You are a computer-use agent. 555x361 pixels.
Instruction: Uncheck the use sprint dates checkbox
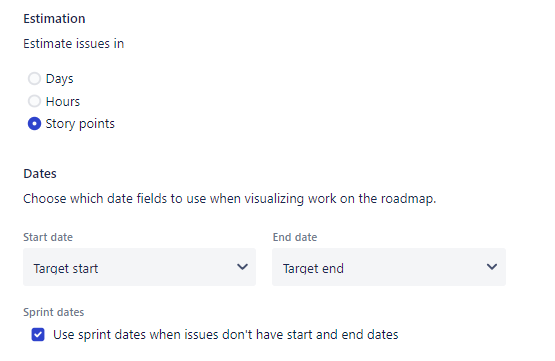tap(38, 334)
